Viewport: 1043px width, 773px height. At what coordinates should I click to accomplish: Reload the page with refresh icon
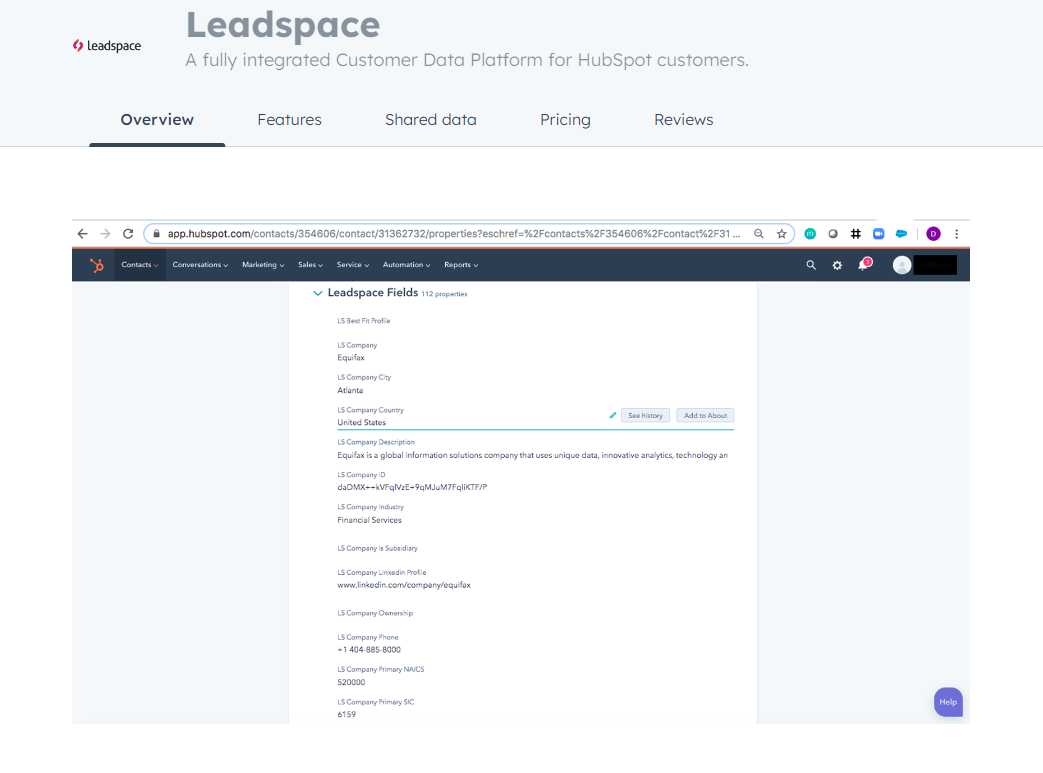point(128,233)
